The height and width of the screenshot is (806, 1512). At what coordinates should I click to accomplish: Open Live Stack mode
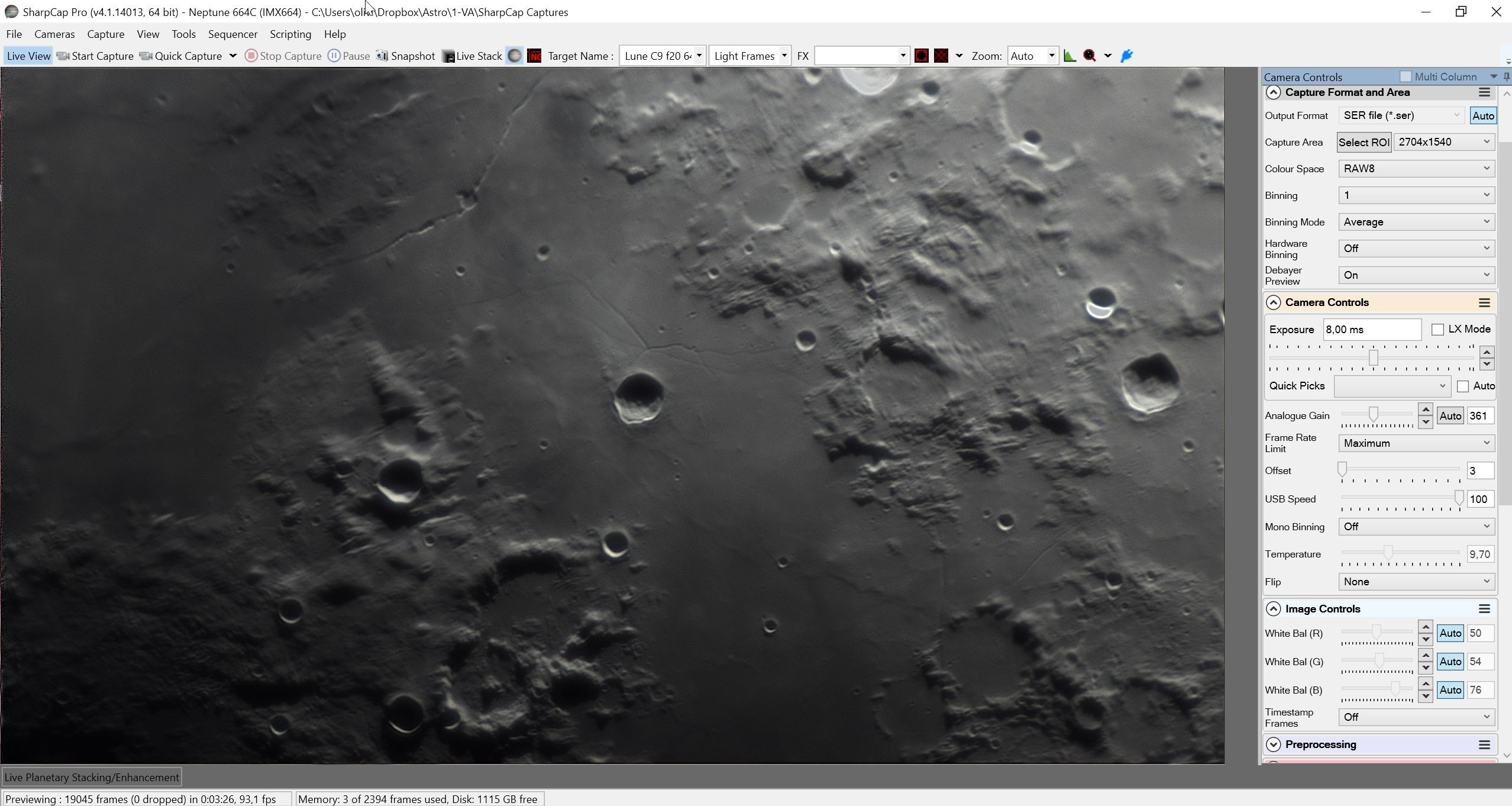(472, 56)
